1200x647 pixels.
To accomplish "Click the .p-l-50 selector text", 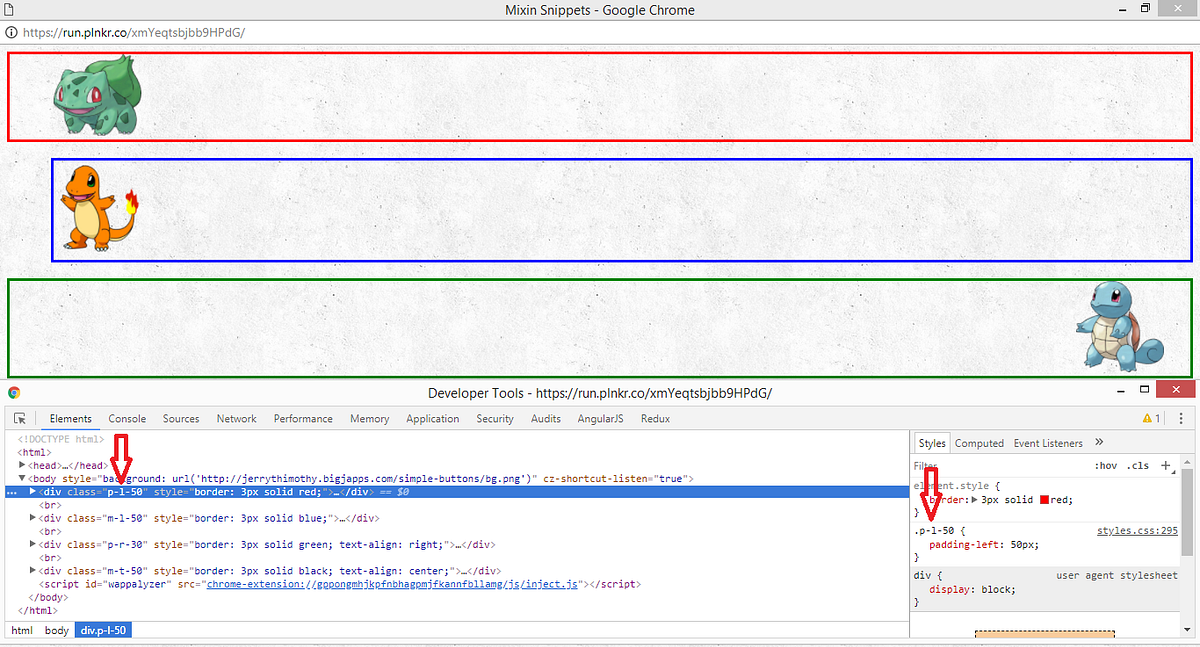I will [932, 531].
